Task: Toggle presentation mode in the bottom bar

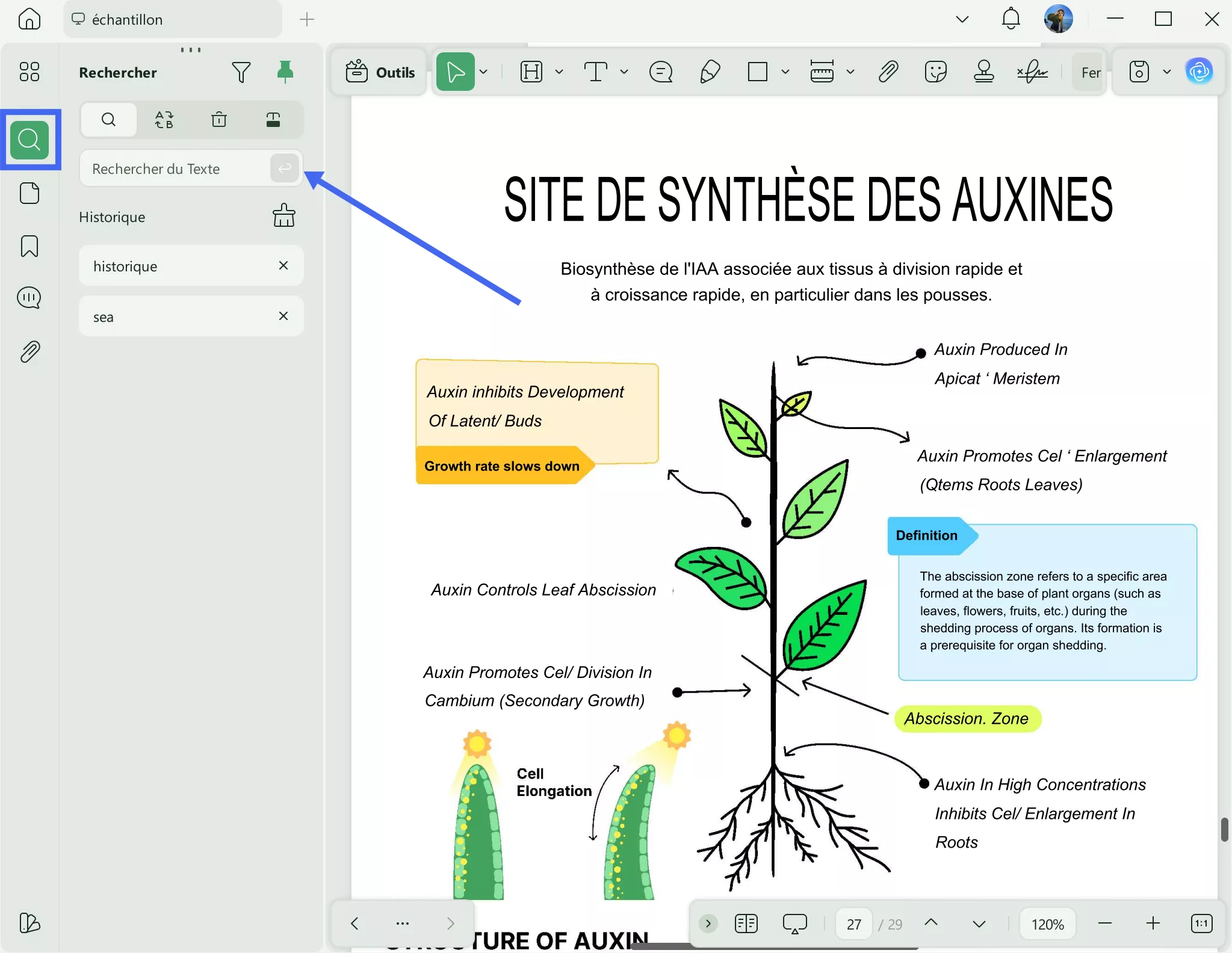Action: tap(794, 923)
